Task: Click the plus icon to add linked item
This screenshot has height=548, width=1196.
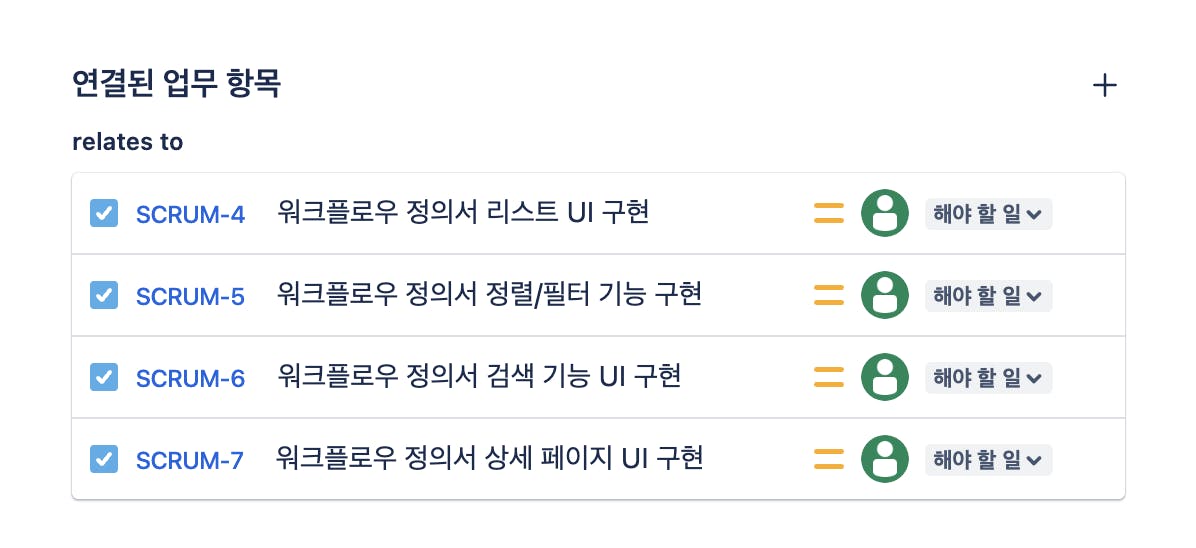Action: point(1104,86)
